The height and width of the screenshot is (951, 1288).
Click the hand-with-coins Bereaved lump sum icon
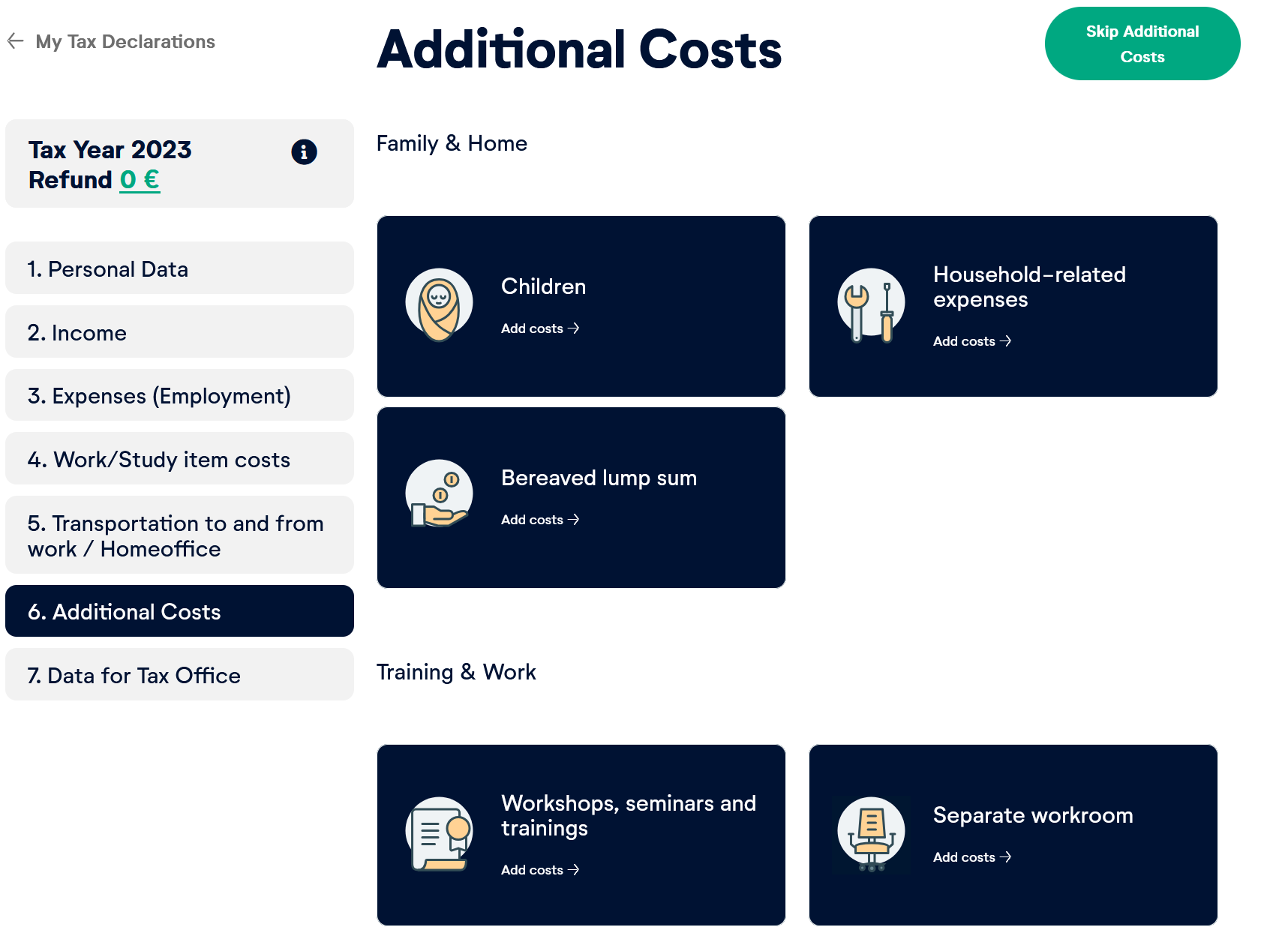pyautogui.click(x=439, y=494)
